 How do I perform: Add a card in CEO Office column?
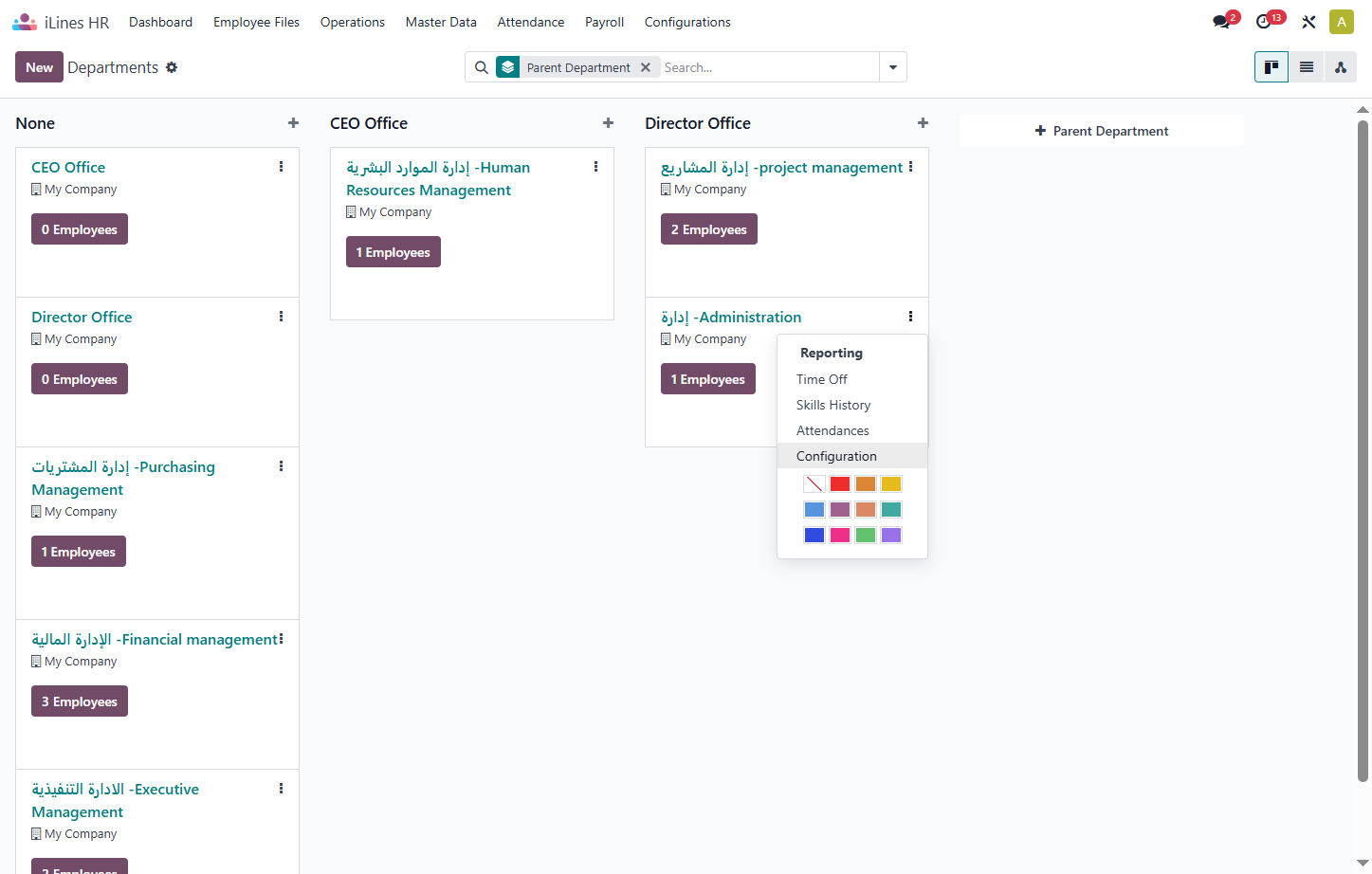pos(608,123)
